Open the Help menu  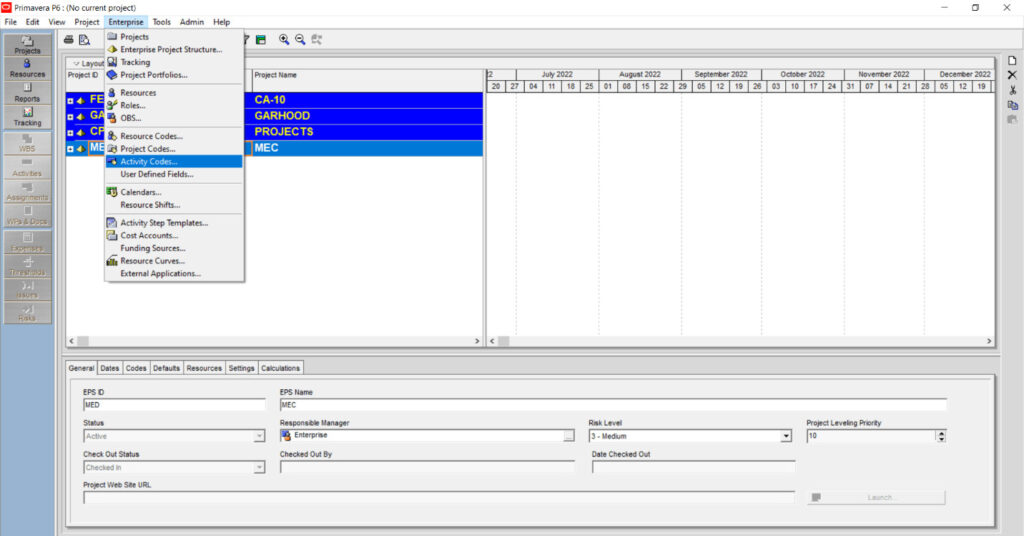coord(221,22)
